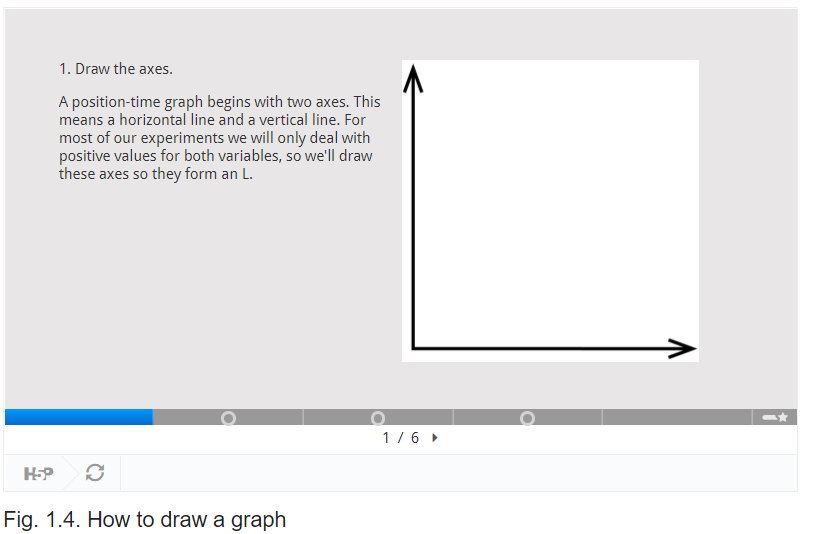Select the fifth progress bar segment without a circle
Image resolution: width=815 pixels, height=534 pixels.
pyautogui.click(x=677, y=417)
